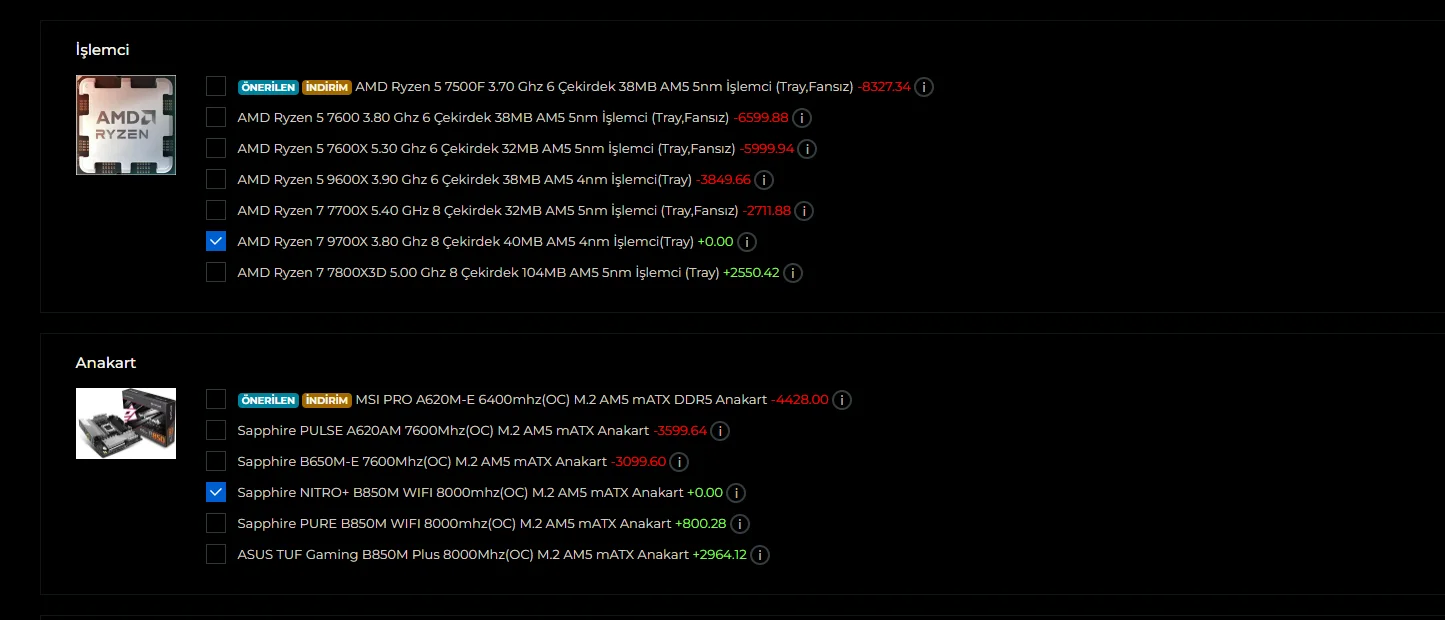View info icon for Ryzen 7 9700X
This screenshot has width=1445, height=620.
[746, 242]
